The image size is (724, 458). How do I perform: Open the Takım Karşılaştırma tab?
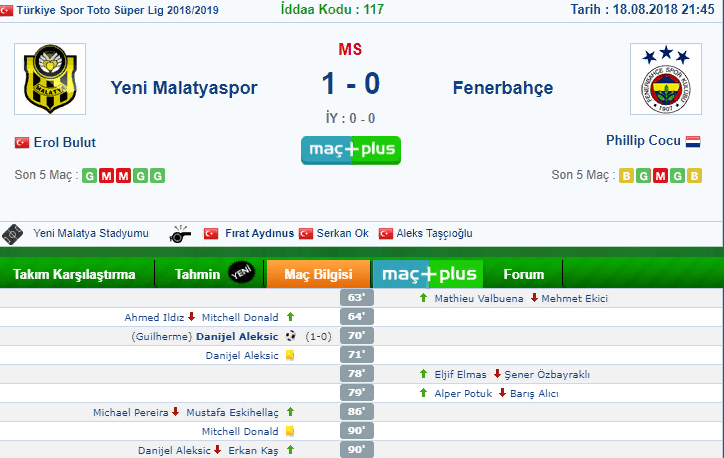click(x=74, y=274)
